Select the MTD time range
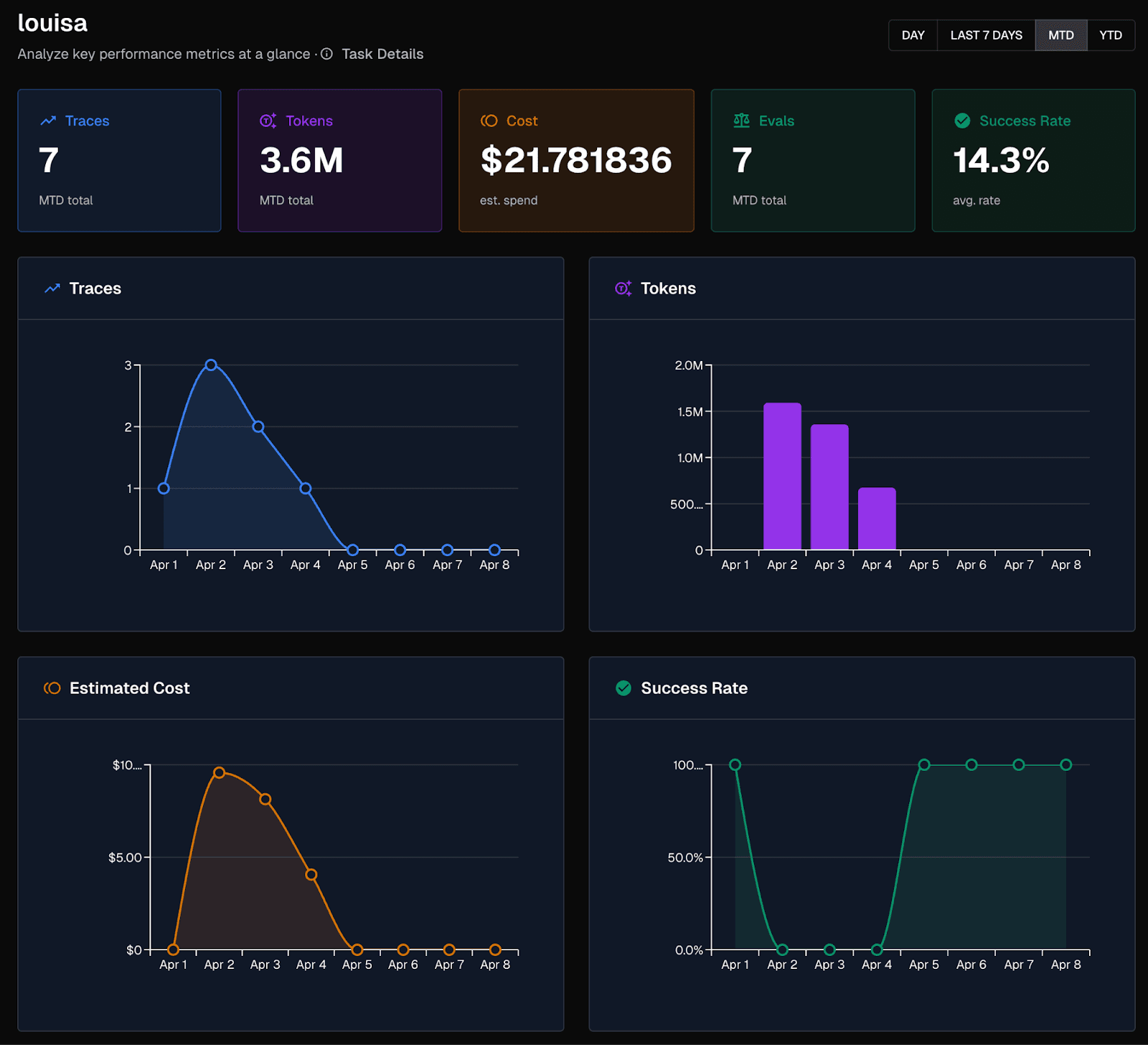 click(x=1060, y=35)
